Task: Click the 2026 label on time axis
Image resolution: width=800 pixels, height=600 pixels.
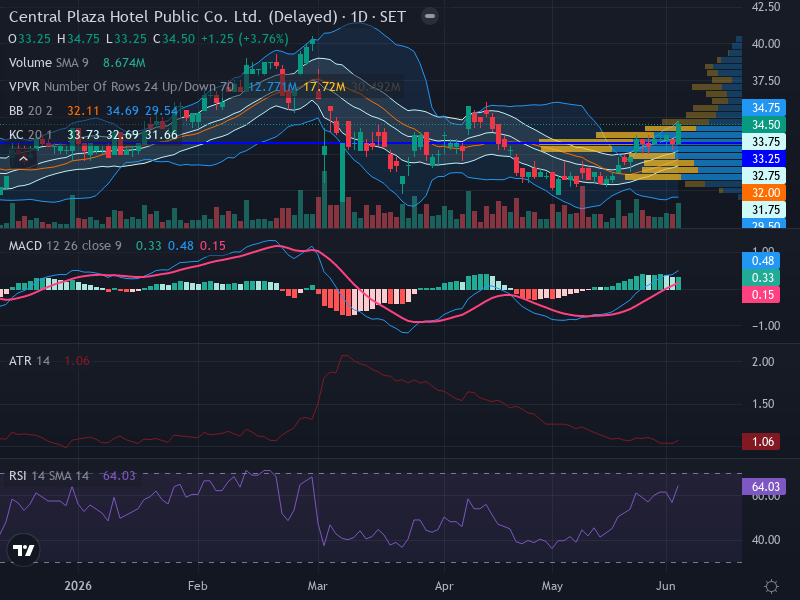Action: click(78, 586)
